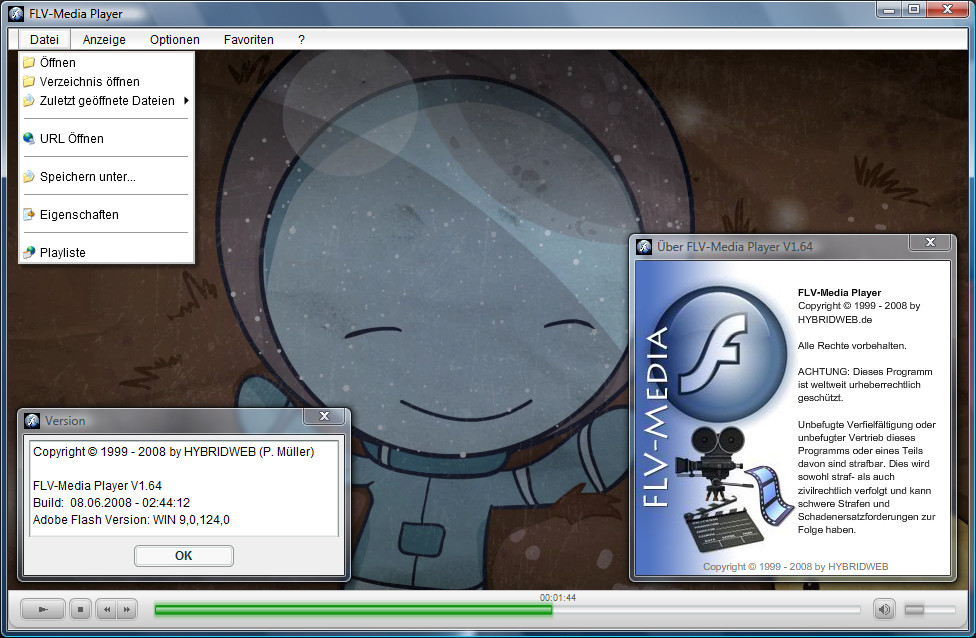
Task: Click the folder icon beside Öffnen
Action: 29,63
